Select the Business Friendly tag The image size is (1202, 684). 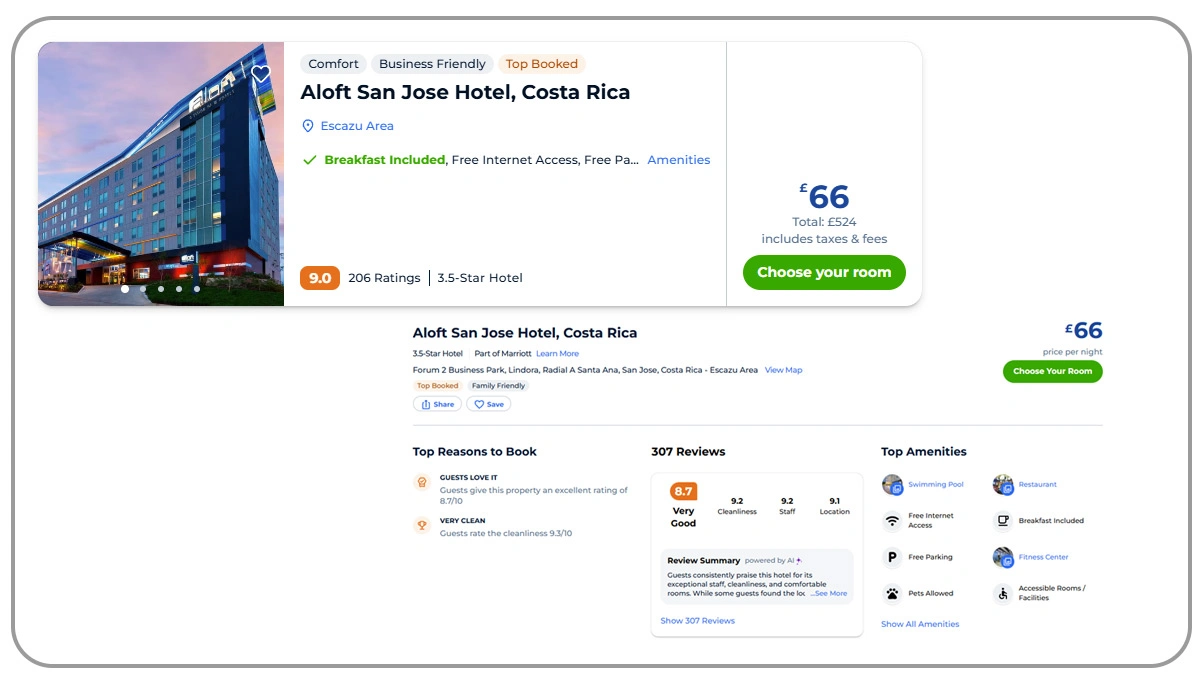coord(432,64)
